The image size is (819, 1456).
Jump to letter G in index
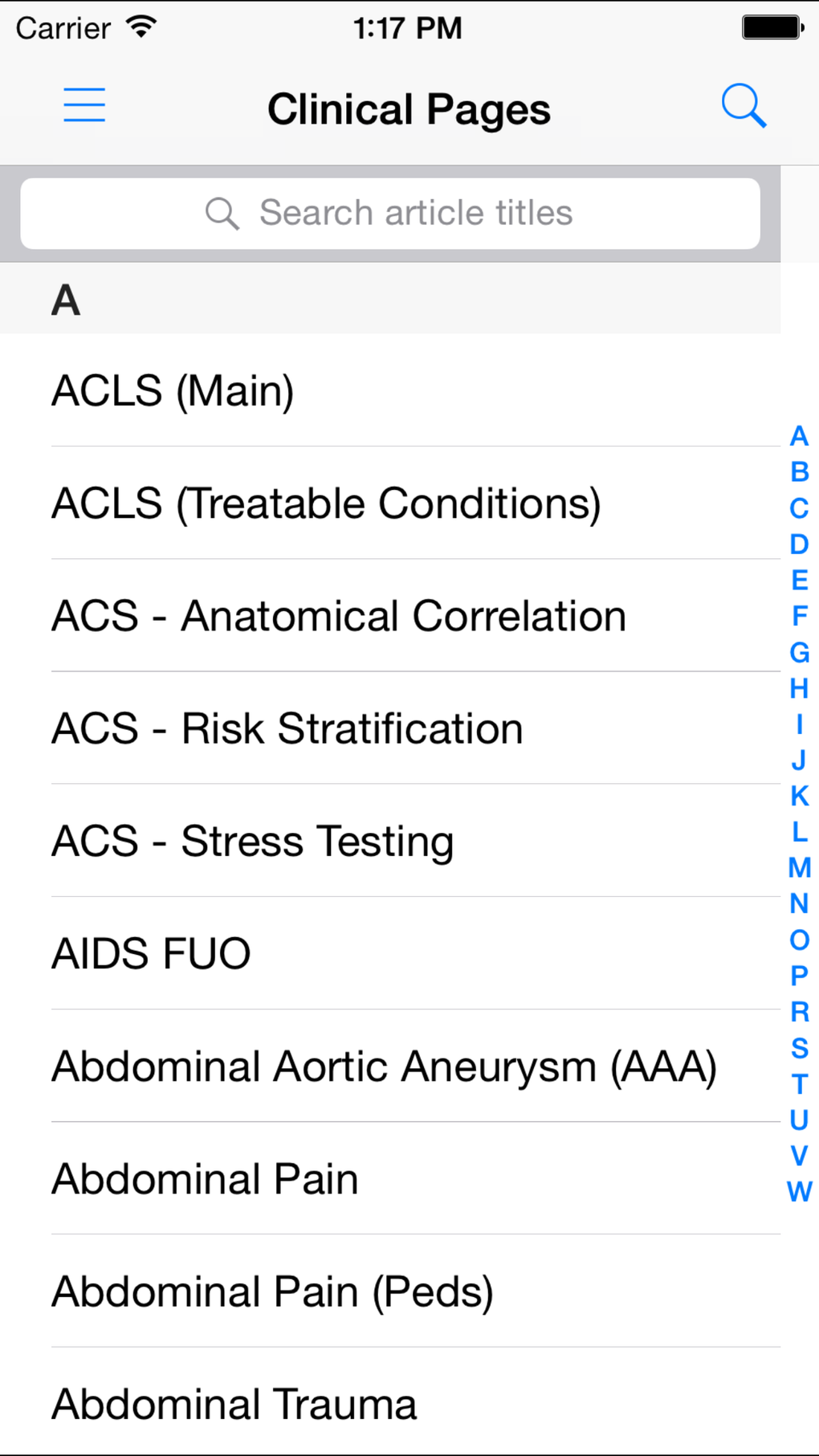point(799,652)
